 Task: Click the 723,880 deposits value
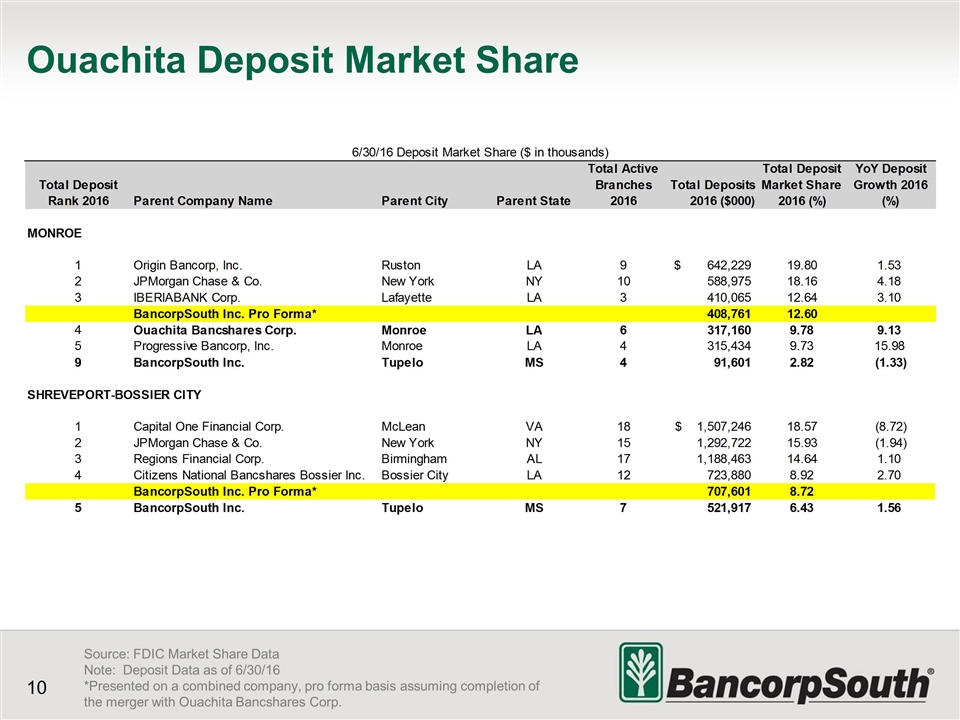729,475
